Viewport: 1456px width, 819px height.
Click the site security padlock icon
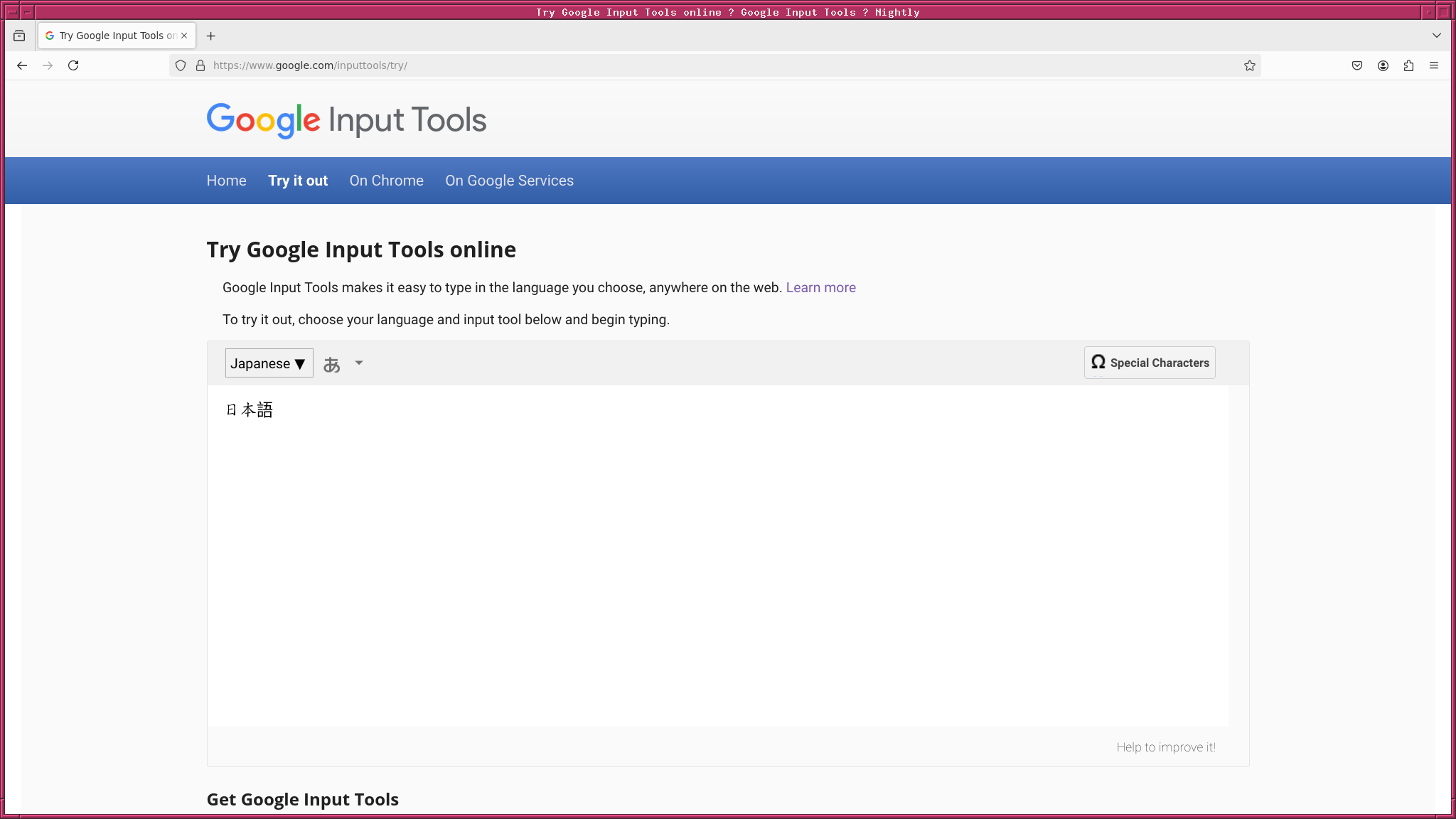[x=200, y=65]
